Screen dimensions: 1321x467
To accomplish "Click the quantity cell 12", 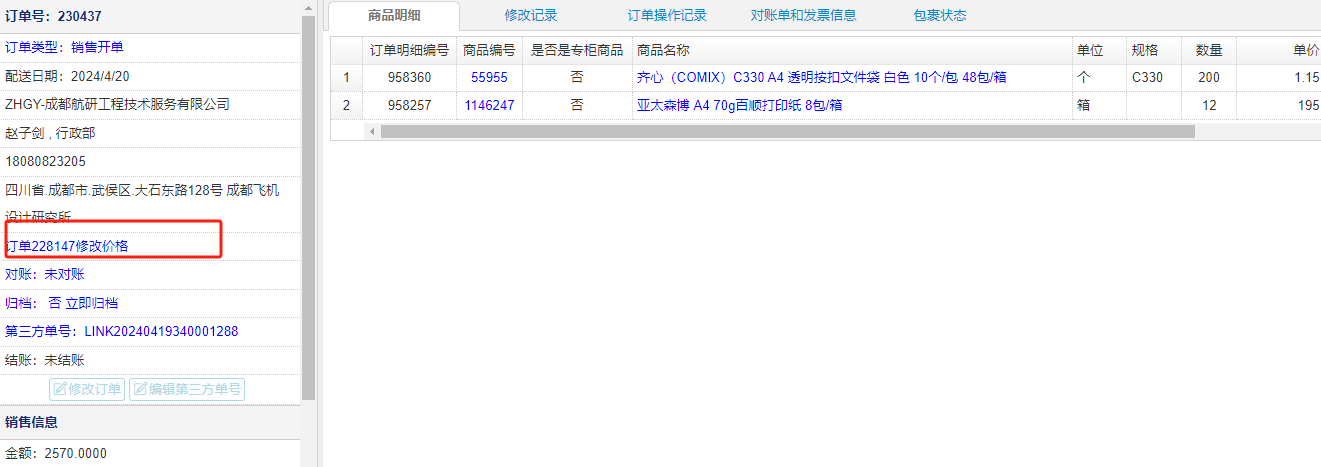I will point(1209,105).
